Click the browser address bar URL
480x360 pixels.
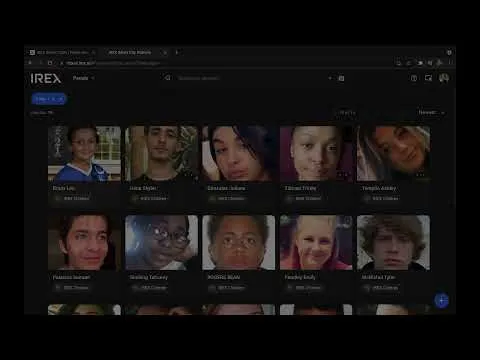[x=113, y=63]
